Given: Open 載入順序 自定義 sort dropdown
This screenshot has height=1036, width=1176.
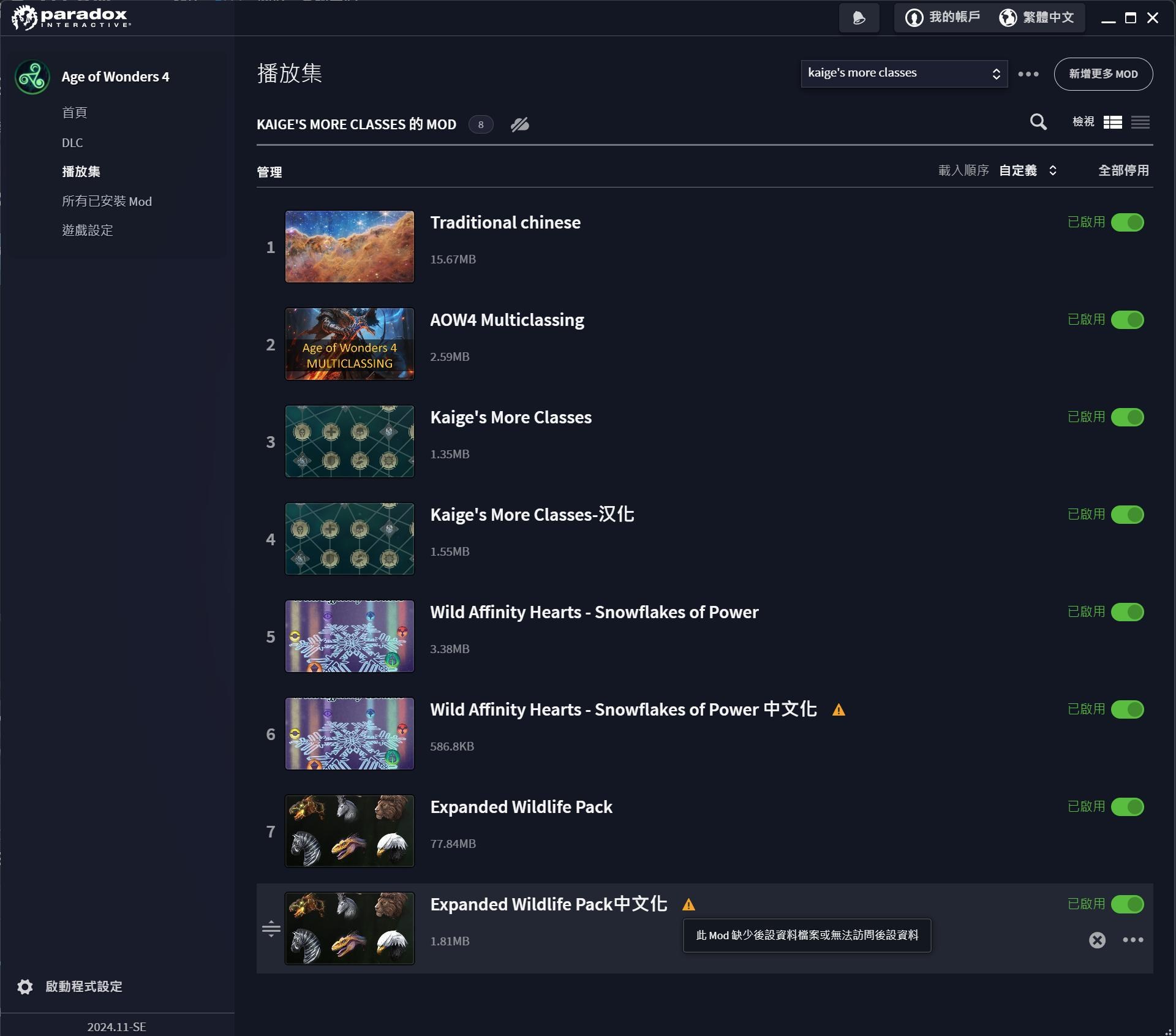Looking at the screenshot, I should tap(1028, 170).
